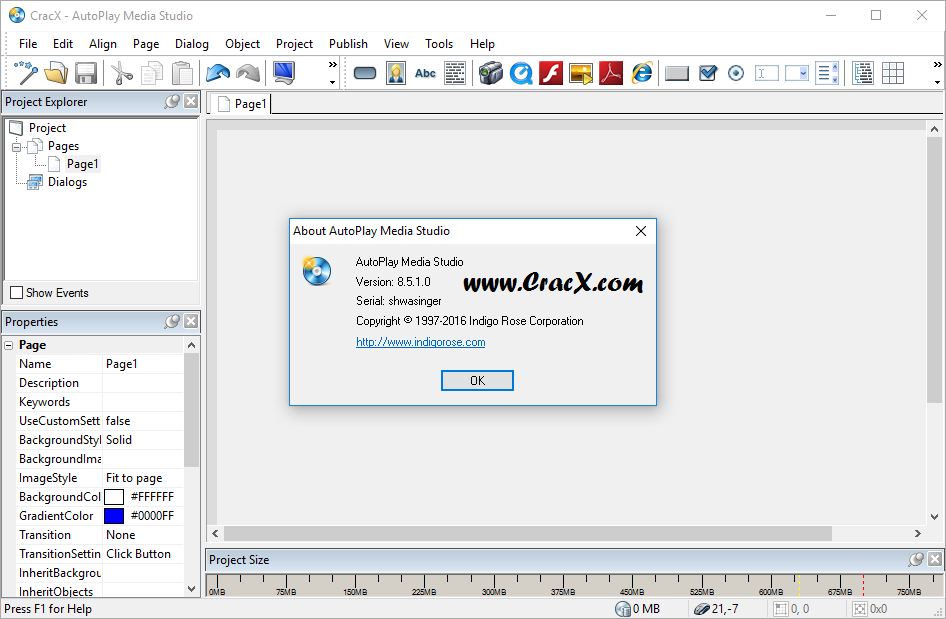This screenshot has height=619, width=946.
Task: Add a text Input object
Action: 767,73
